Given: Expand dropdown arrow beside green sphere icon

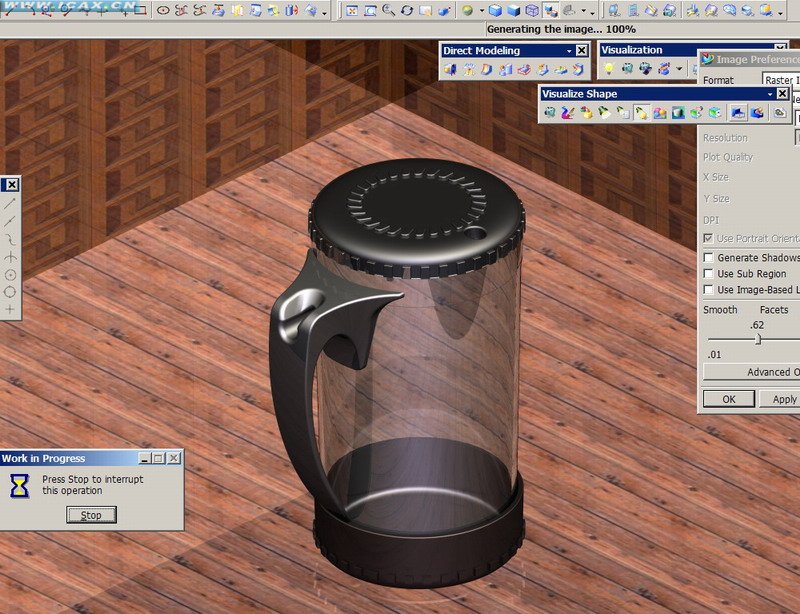Looking at the screenshot, I should click(x=481, y=11).
